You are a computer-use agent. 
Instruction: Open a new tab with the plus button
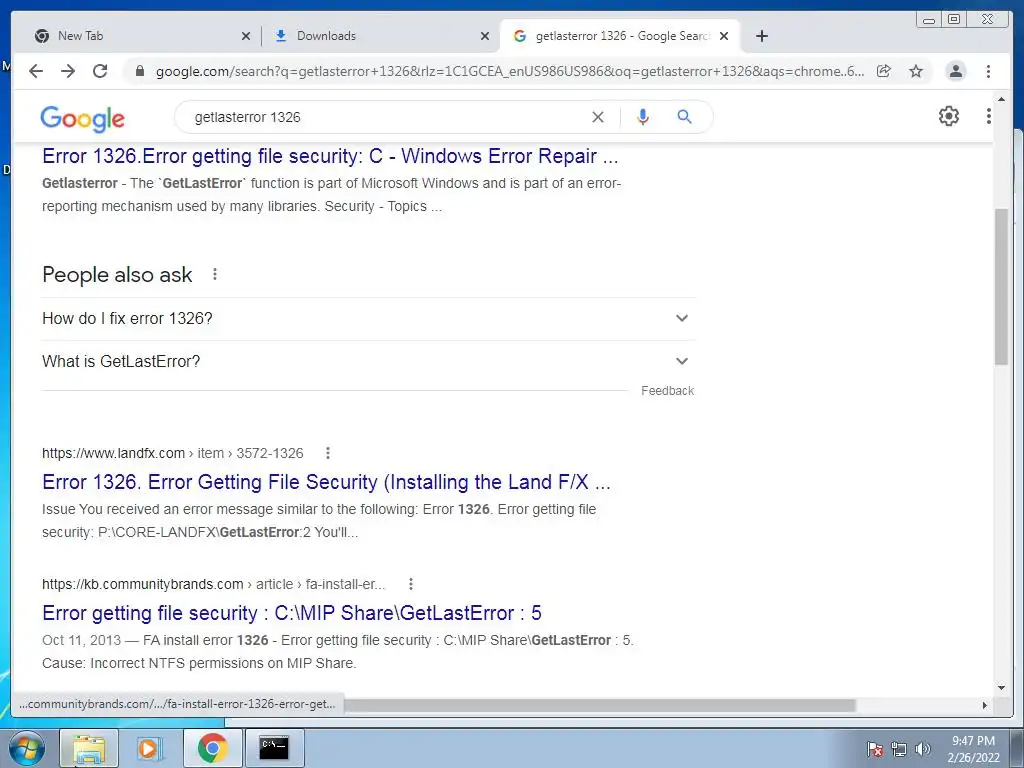761,36
